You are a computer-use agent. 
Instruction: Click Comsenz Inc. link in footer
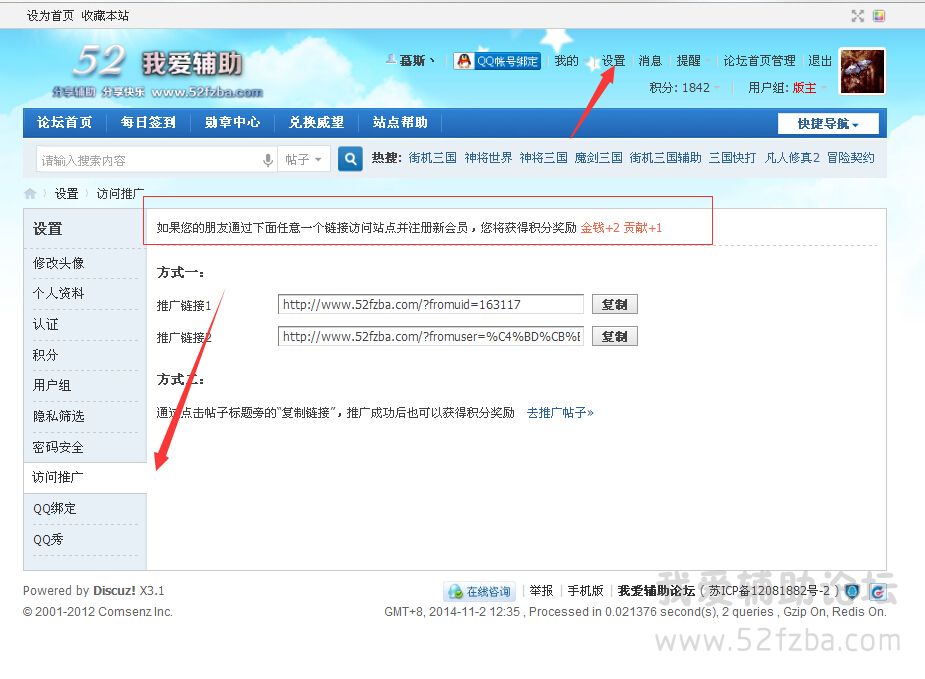click(x=135, y=612)
